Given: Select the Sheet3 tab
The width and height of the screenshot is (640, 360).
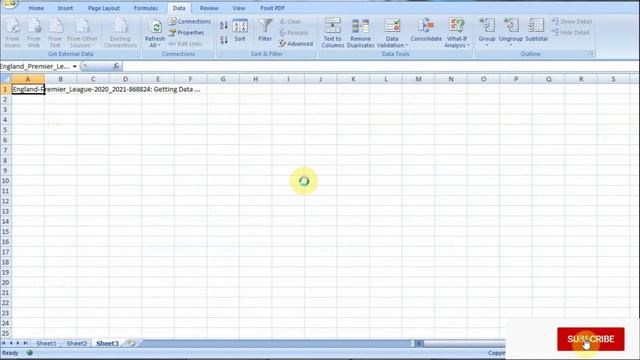Looking at the screenshot, I should (107, 343).
